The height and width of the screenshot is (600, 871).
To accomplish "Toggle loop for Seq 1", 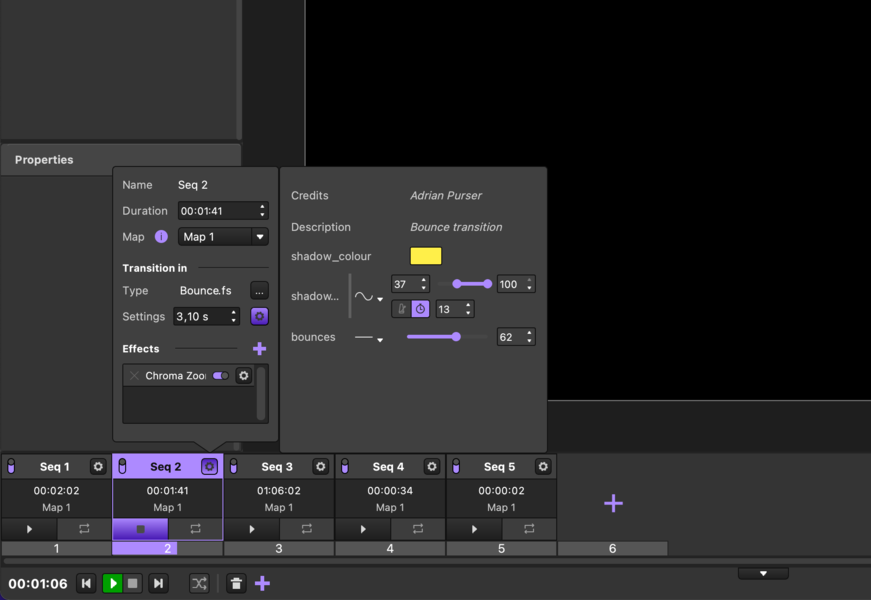I will point(84,529).
